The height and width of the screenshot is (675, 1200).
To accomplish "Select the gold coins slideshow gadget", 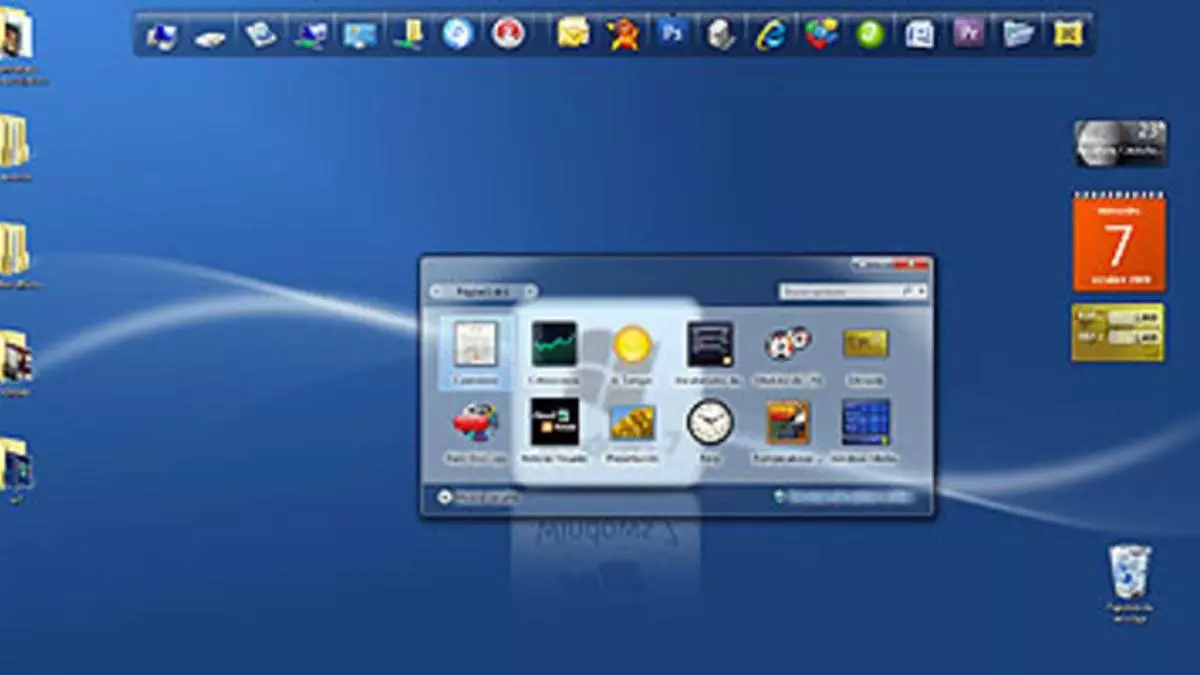I will [x=632, y=423].
